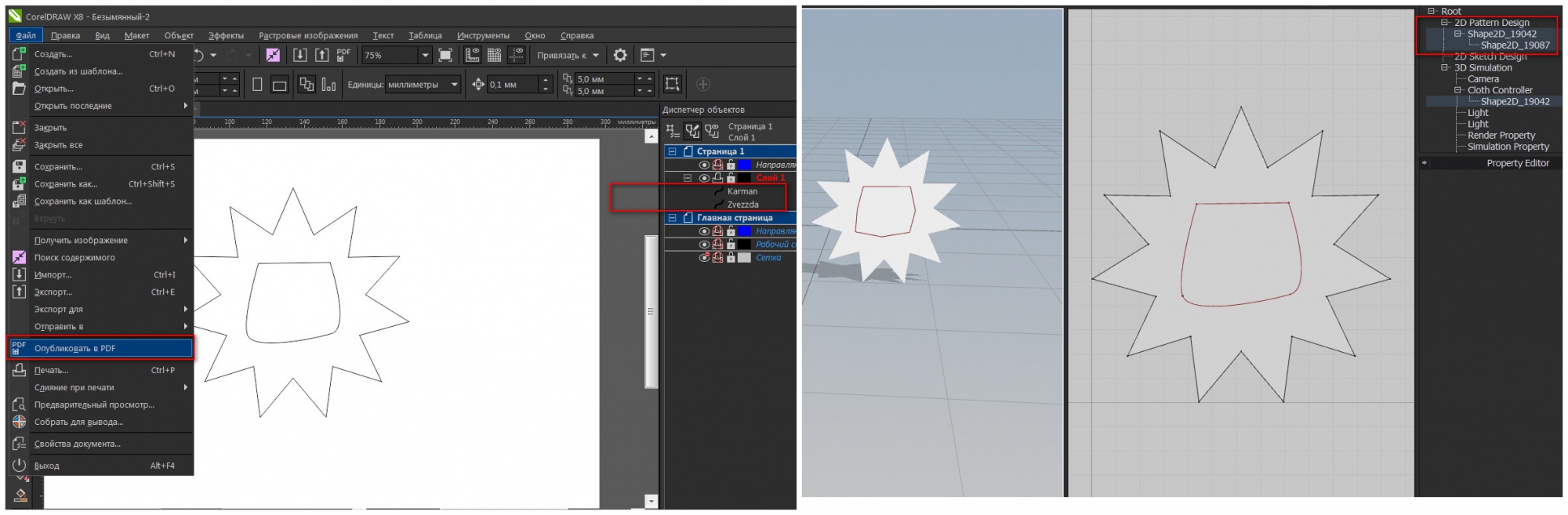The image size is (1568, 515).
Task: Toggle lock icon of Сетка layer
Action: coord(730,258)
